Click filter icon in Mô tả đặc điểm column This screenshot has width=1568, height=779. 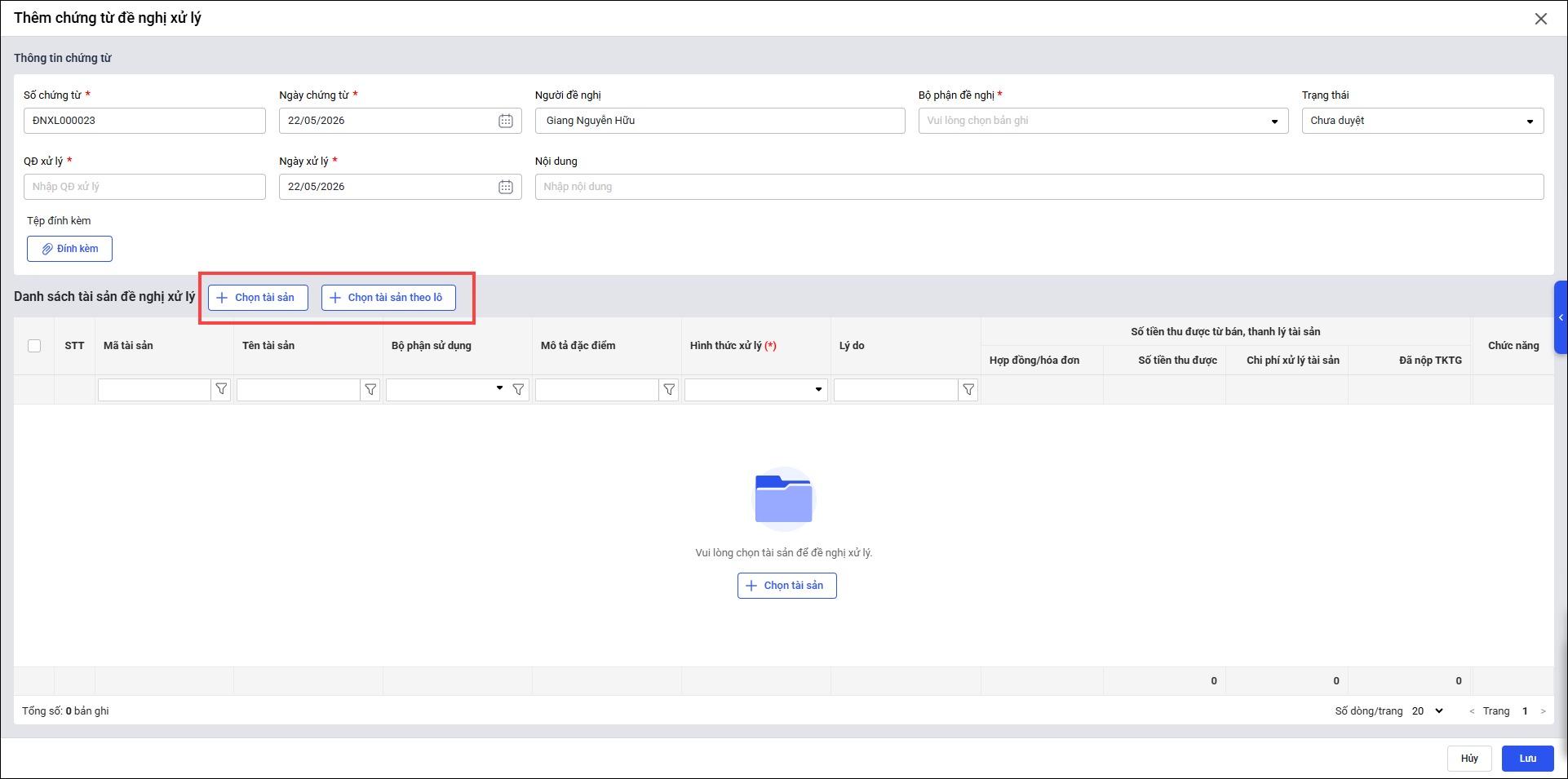pyautogui.click(x=669, y=390)
